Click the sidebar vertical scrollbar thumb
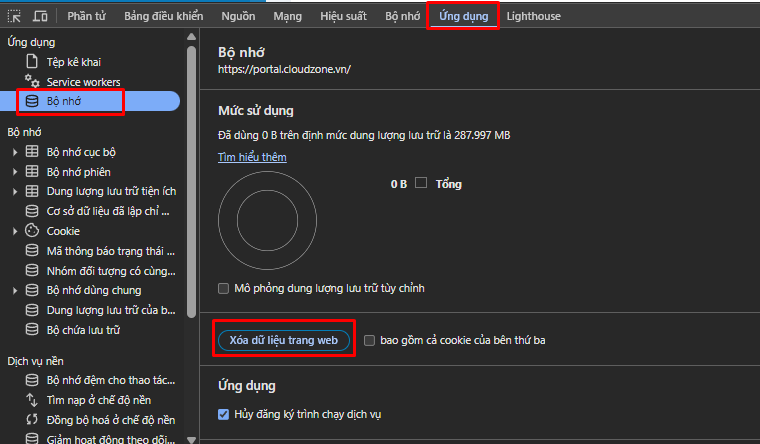This screenshot has height=444, width=760. [x=191, y=182]
